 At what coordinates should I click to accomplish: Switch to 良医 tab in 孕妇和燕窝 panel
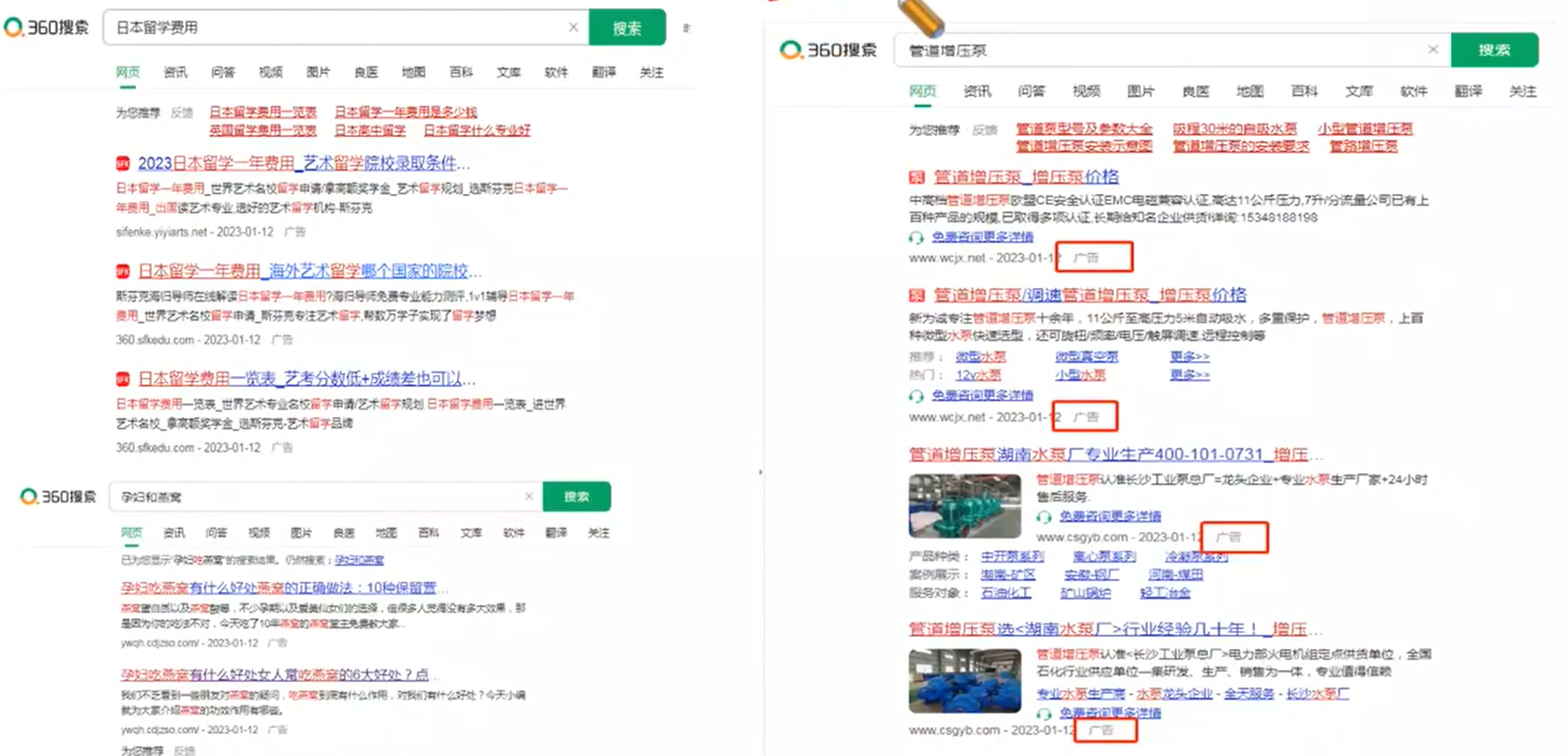coord(344,533)
